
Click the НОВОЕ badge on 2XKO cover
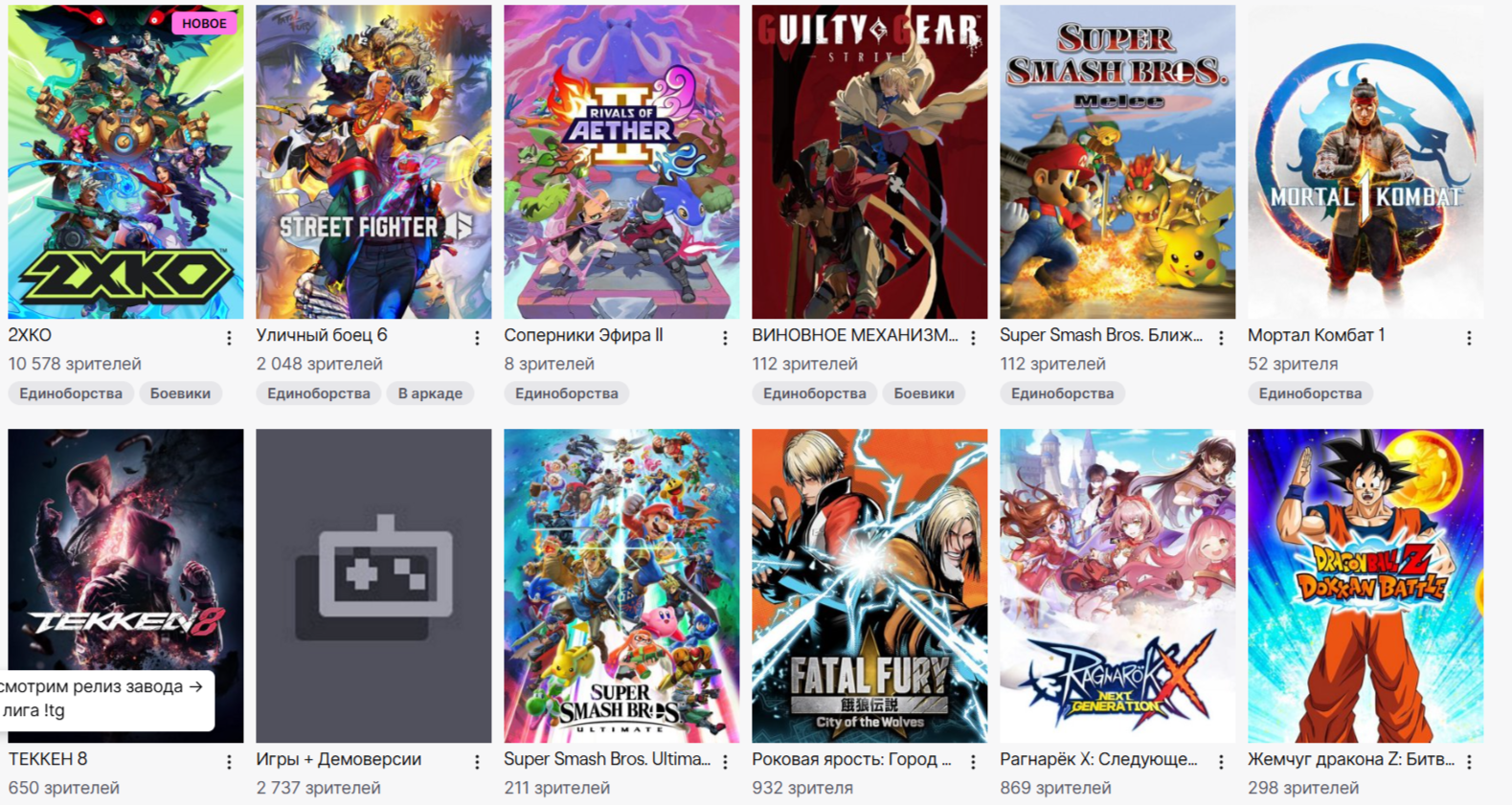pos(204,23)
